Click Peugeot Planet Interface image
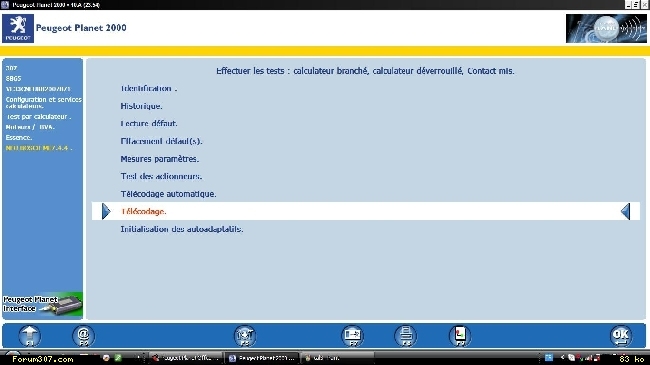 pos(43,305)
